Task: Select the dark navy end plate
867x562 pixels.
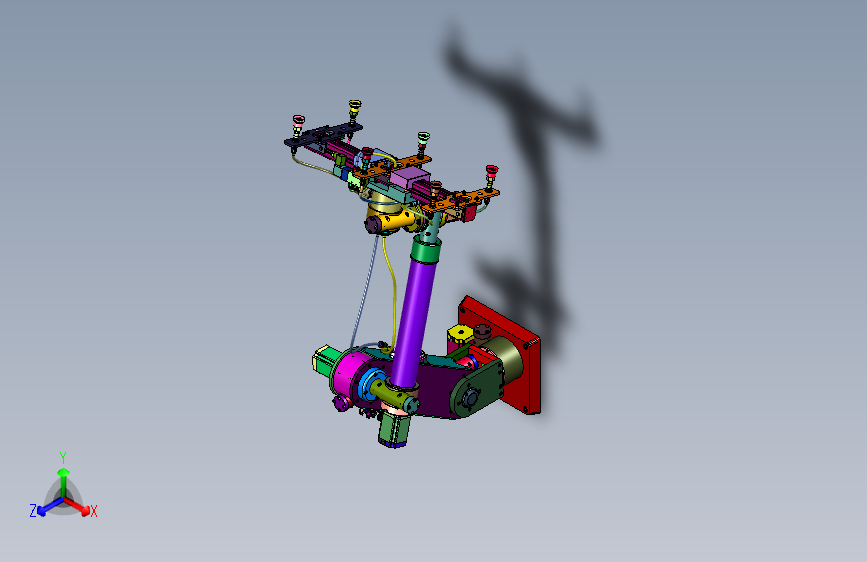Action: (323, 136)
